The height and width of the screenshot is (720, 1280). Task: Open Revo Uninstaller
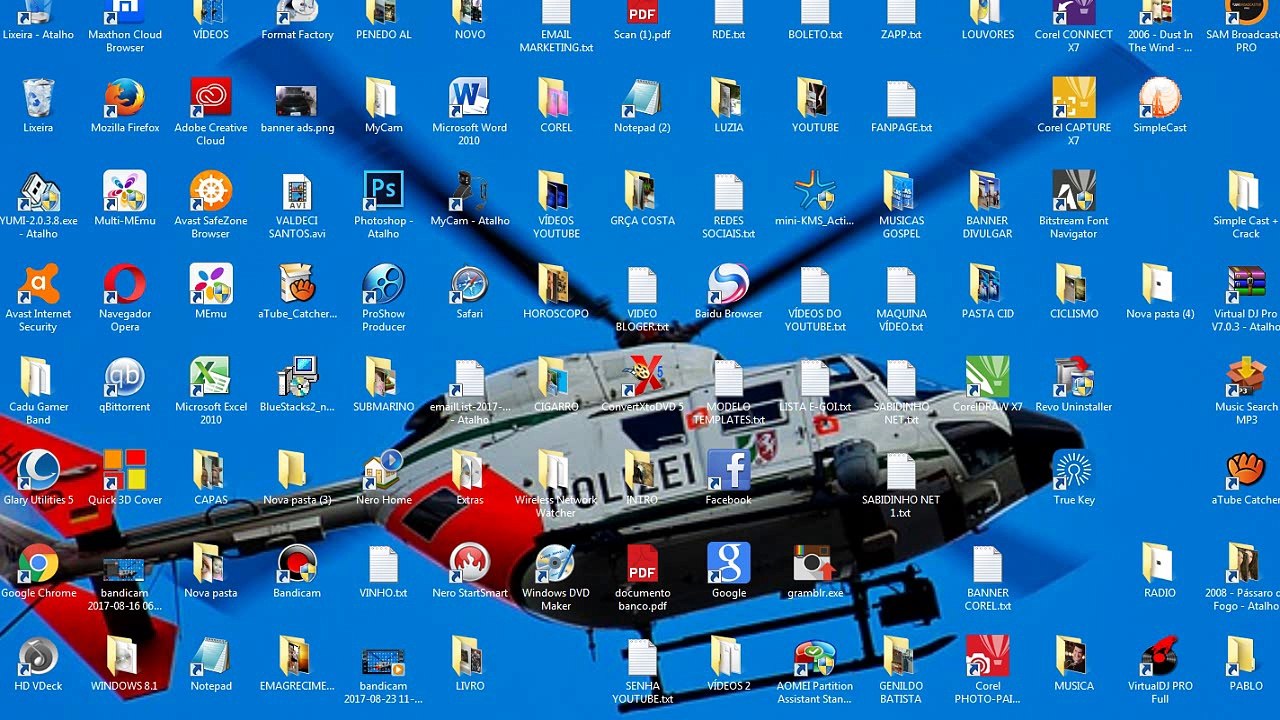[x=1074, y=378]
